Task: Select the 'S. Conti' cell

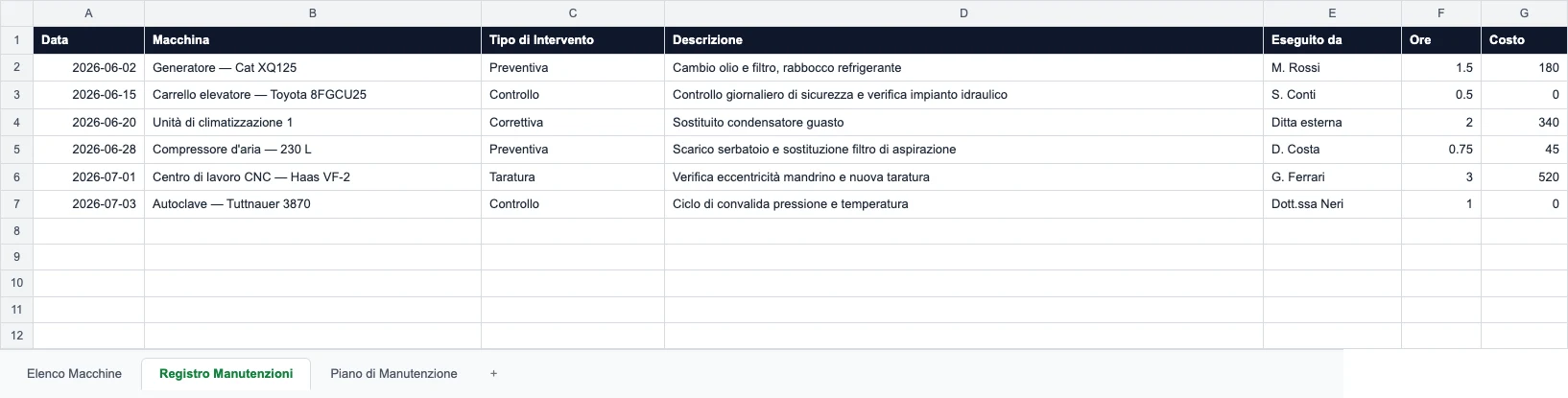Action: [1333, 95]
